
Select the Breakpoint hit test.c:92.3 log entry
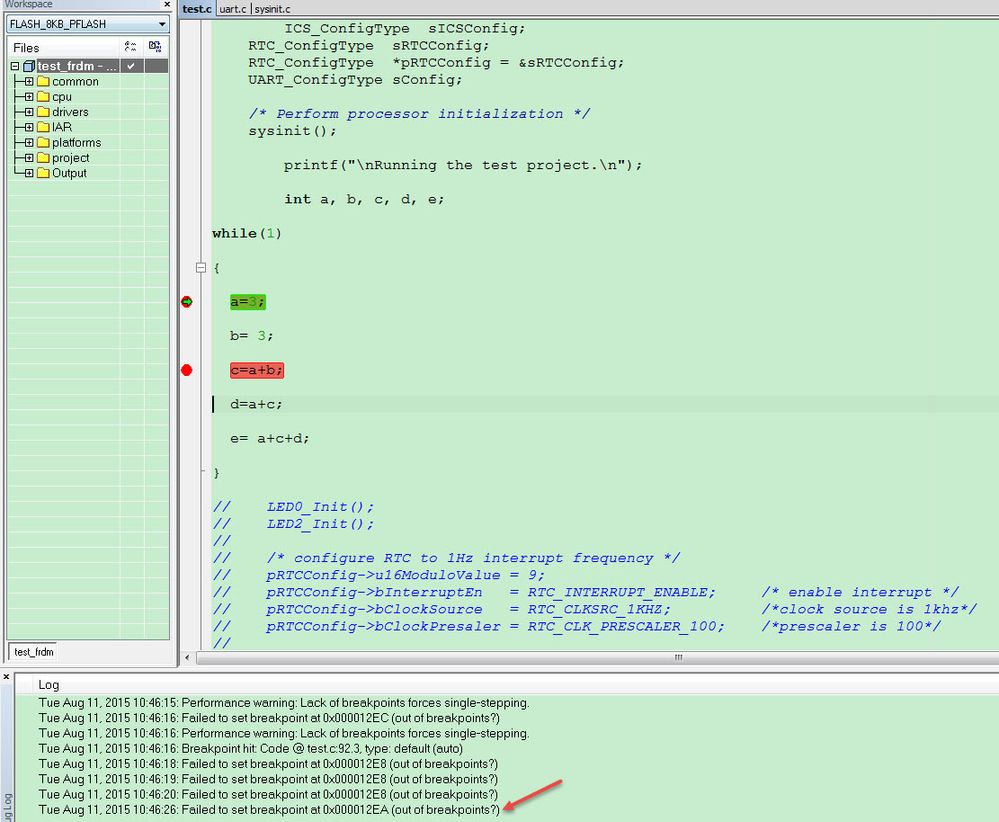pos(250,749)
